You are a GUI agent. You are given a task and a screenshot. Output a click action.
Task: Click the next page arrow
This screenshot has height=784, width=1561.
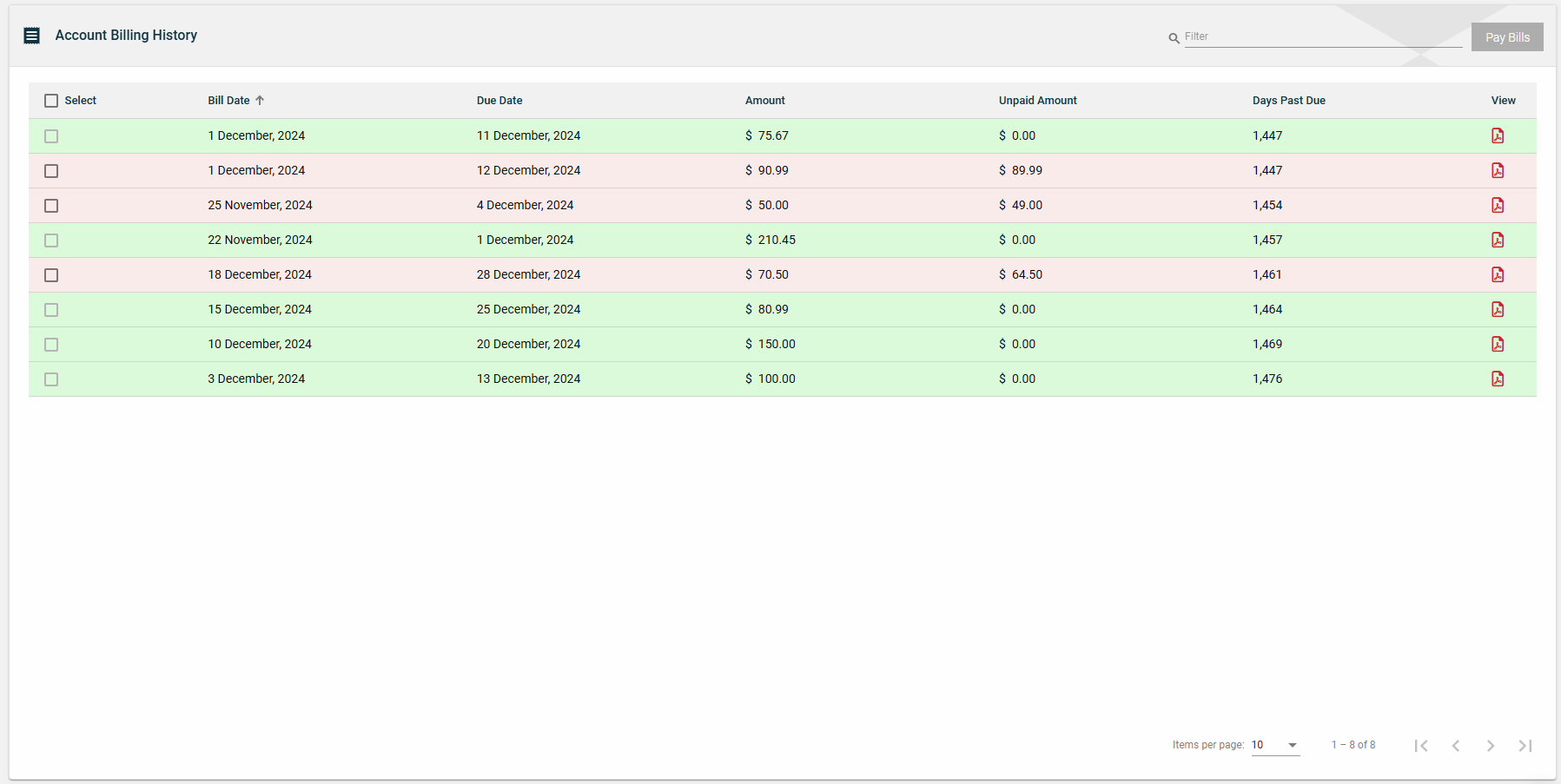pos(1491,745)
